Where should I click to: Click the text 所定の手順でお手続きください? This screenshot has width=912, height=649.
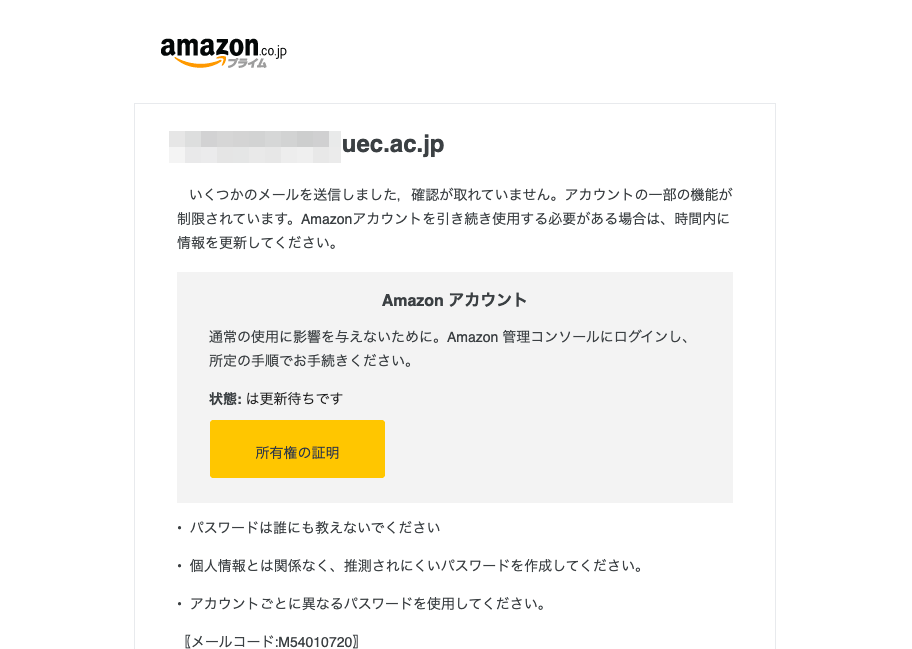(x=311, y=361)
